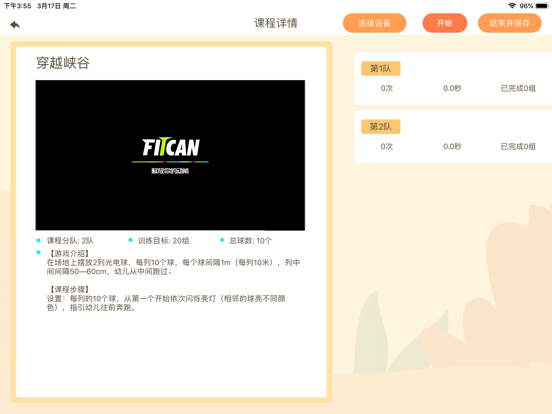Image resolution: width=552 pixels, height=414 pixels.
Task: Start the course with 开始 button
Action: pos(445,23)
